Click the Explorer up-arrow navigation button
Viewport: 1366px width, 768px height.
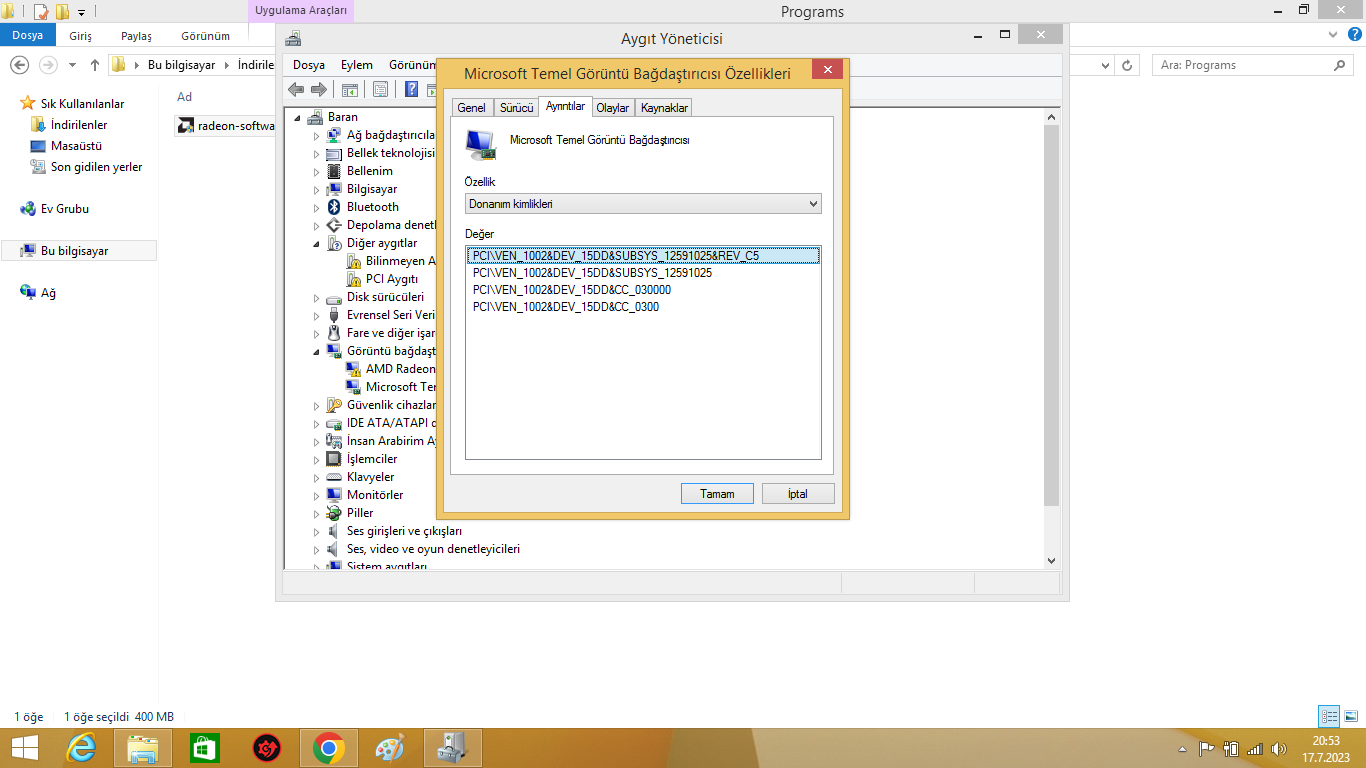coord(95,65)
